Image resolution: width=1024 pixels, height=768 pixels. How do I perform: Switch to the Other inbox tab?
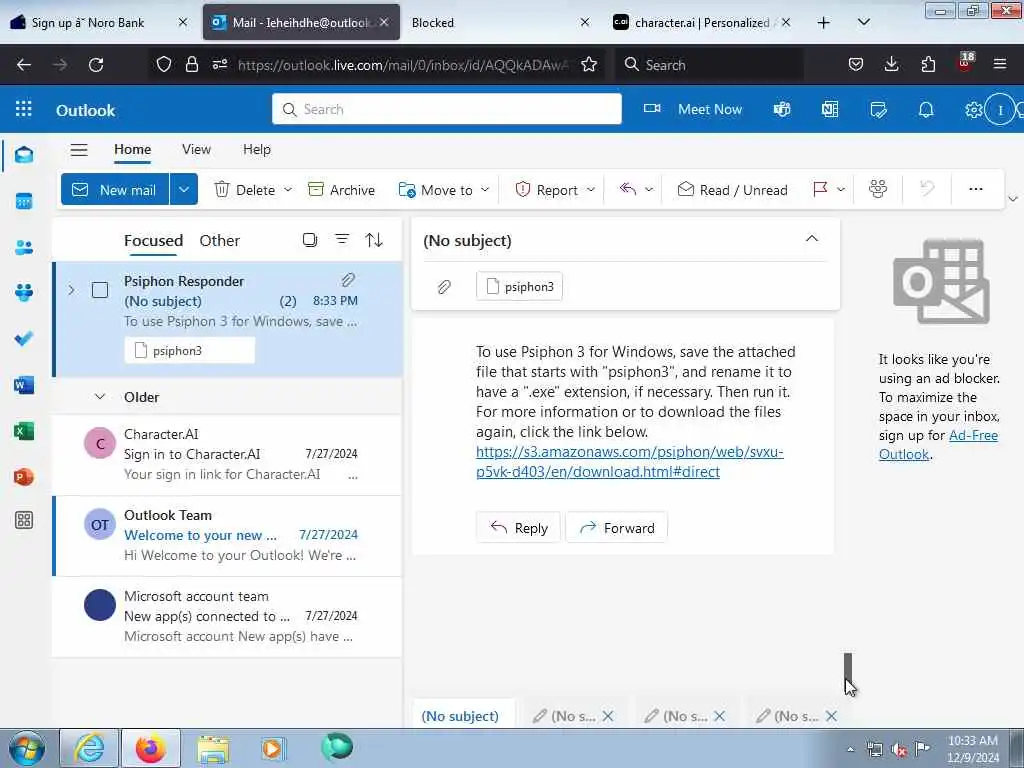tap(219, 240)
